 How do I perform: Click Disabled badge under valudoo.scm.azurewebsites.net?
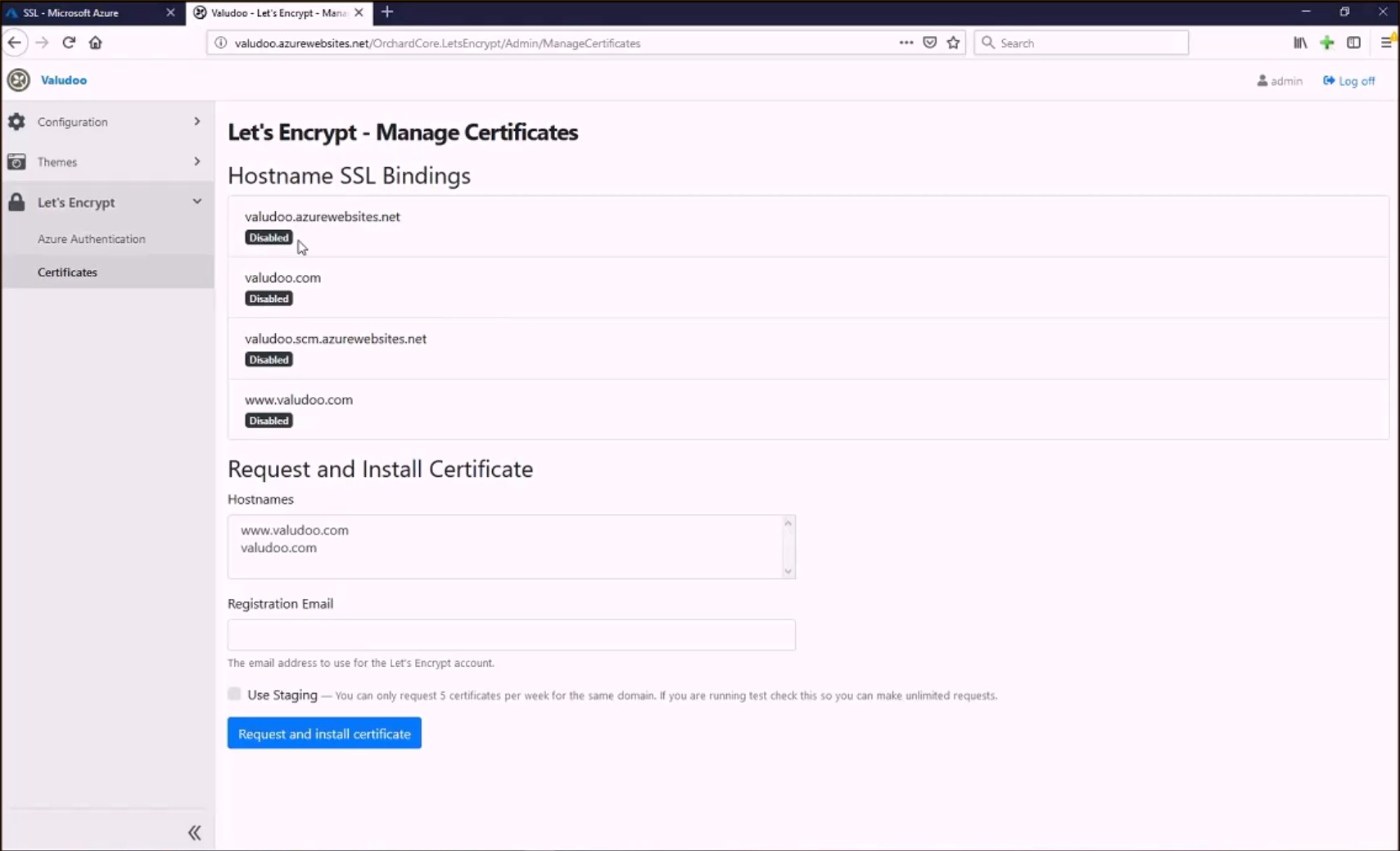(269, 359)
